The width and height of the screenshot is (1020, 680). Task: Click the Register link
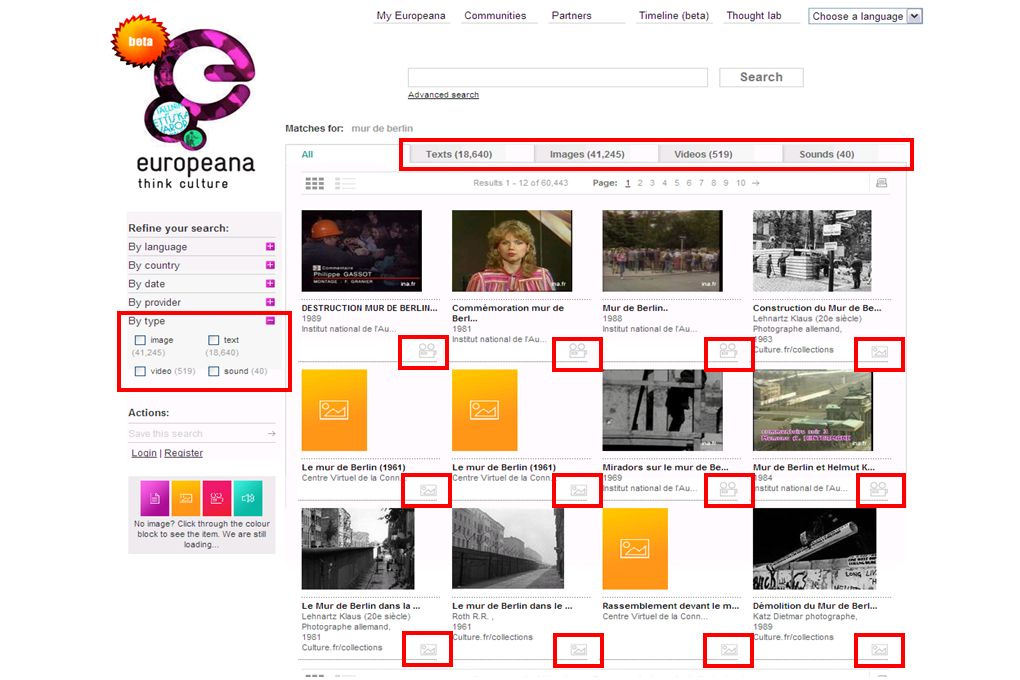coord(183,453)
